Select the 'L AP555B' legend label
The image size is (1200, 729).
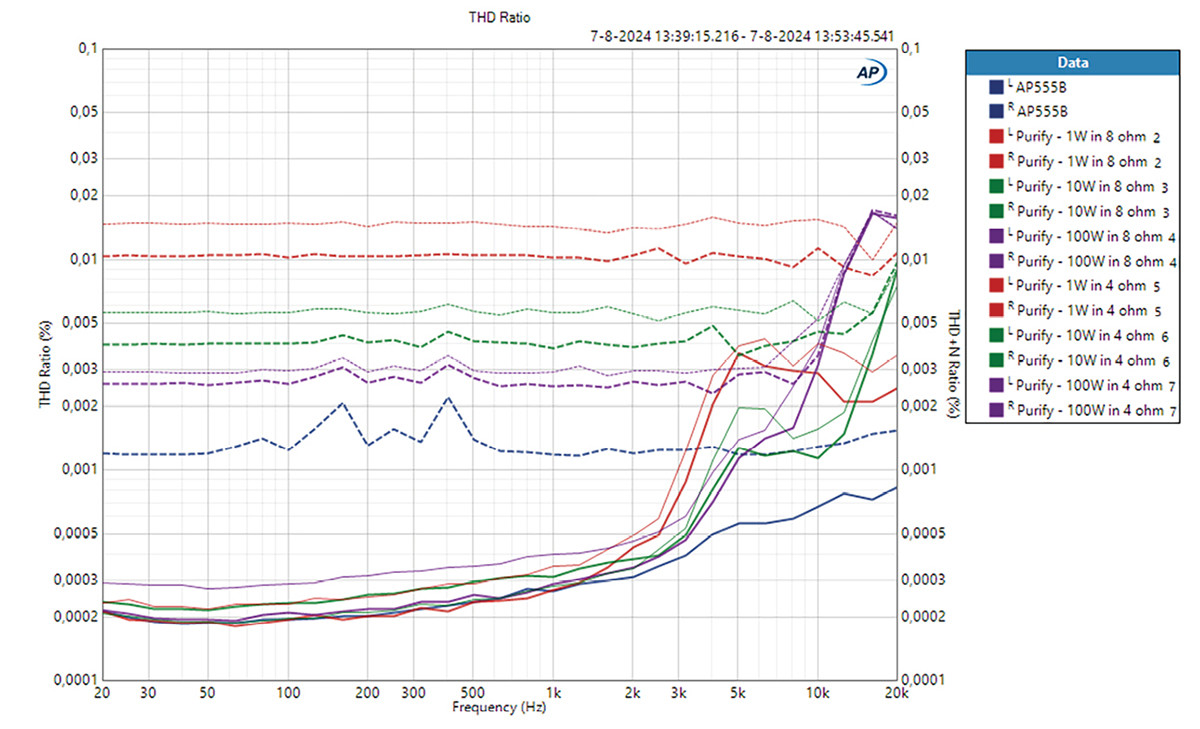1039,88
